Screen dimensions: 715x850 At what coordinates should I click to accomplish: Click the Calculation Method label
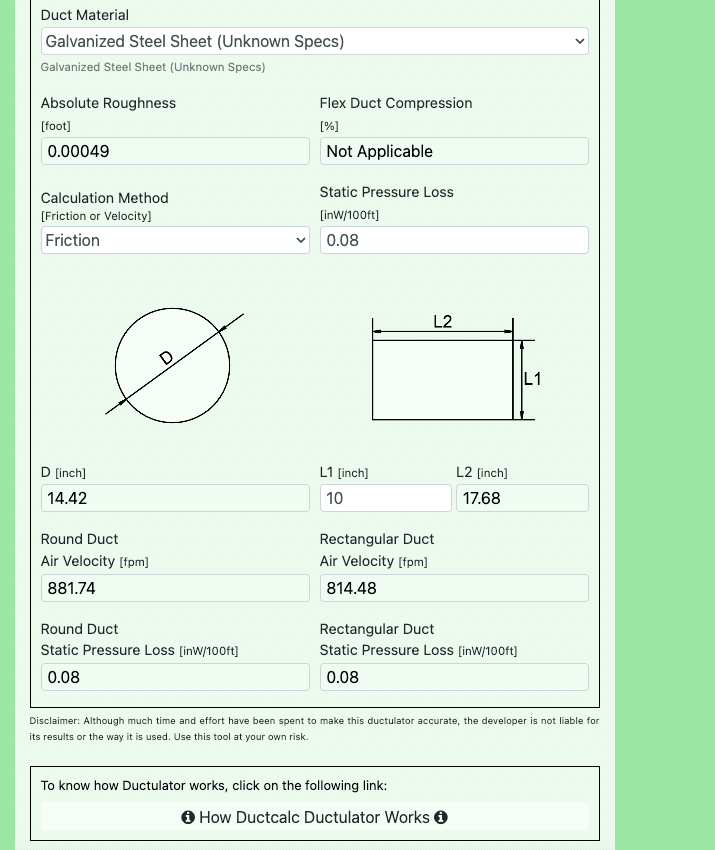105,198
